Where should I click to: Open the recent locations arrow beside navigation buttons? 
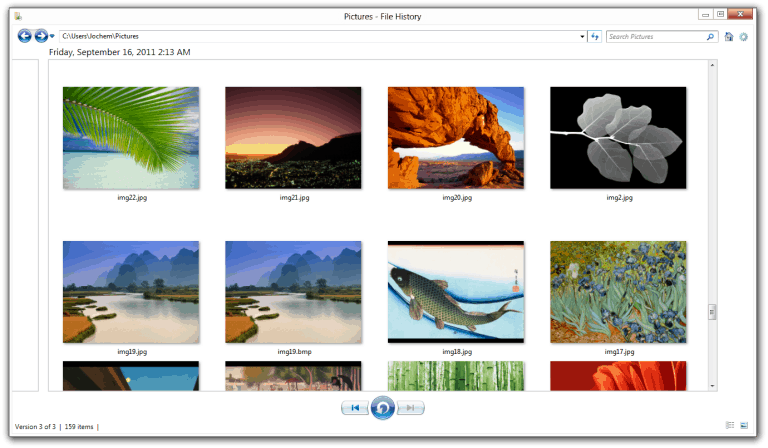click(x=52, y=36)
